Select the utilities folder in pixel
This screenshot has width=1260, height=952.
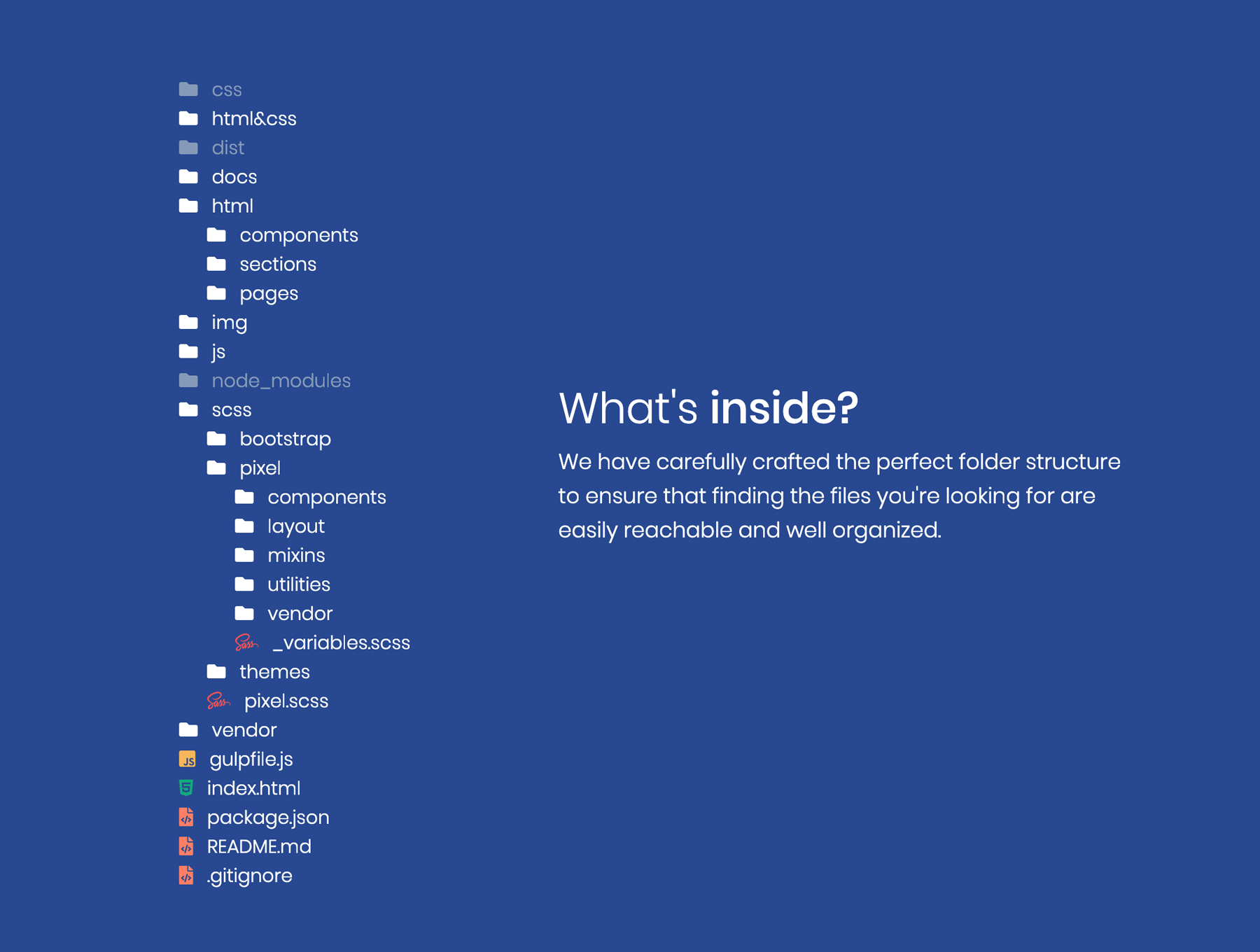point(298,584)
